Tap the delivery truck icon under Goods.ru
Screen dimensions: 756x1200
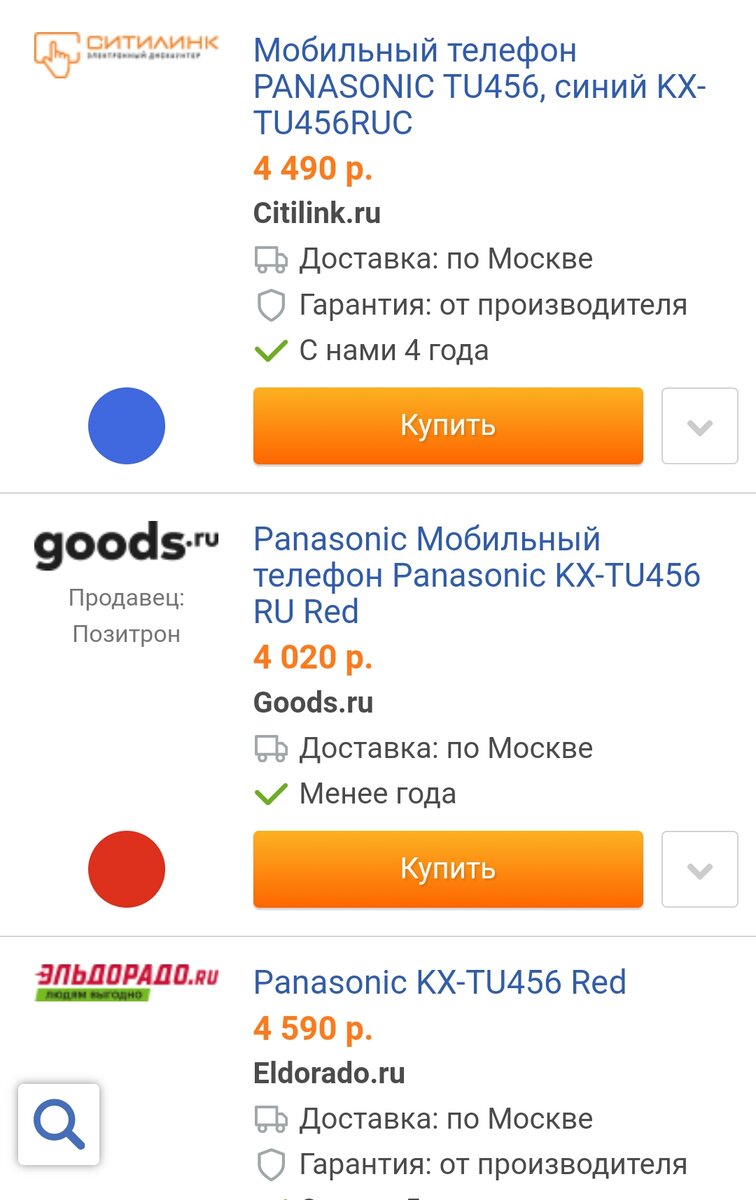point(271,748)
